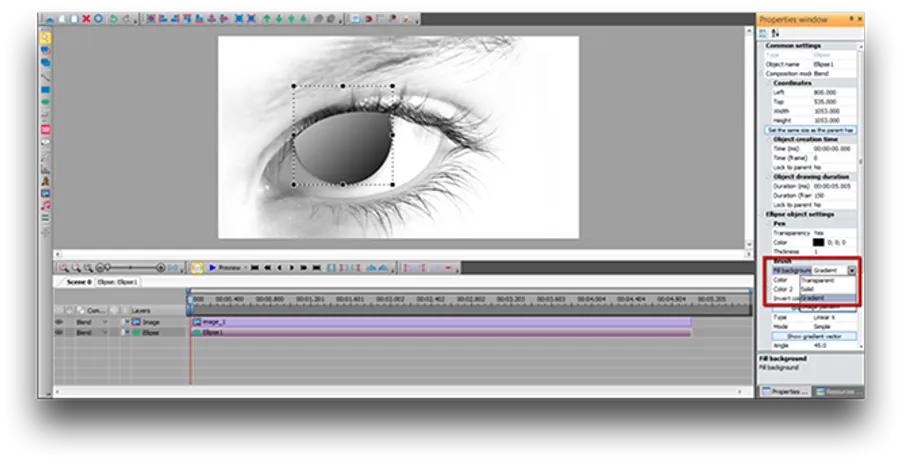Click the categorized view icon in Properties window
Image resolution: width=900 pixels, height=459 pixels.
[x=764, y=33]
